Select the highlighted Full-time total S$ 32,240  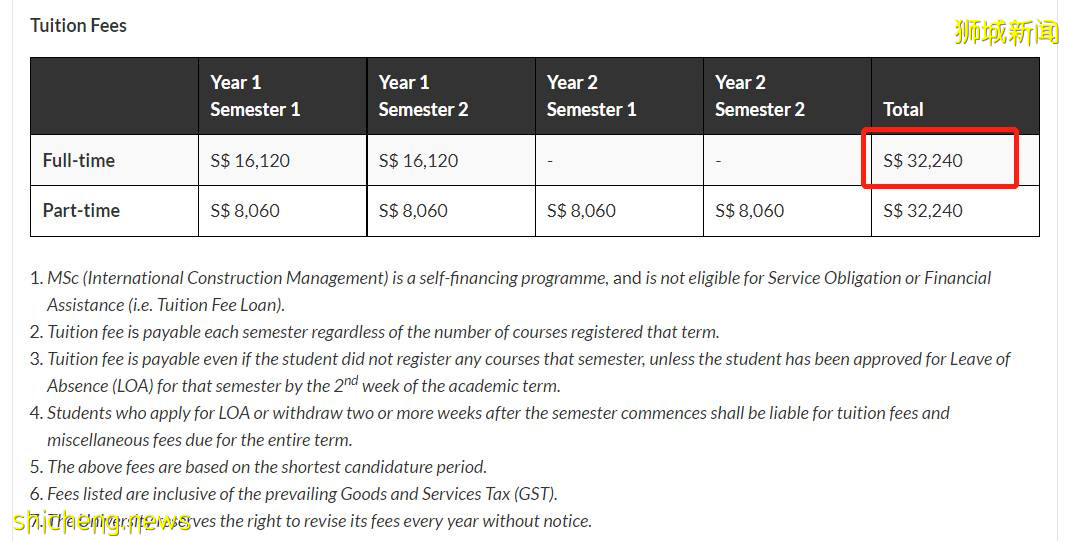point(923,160)
